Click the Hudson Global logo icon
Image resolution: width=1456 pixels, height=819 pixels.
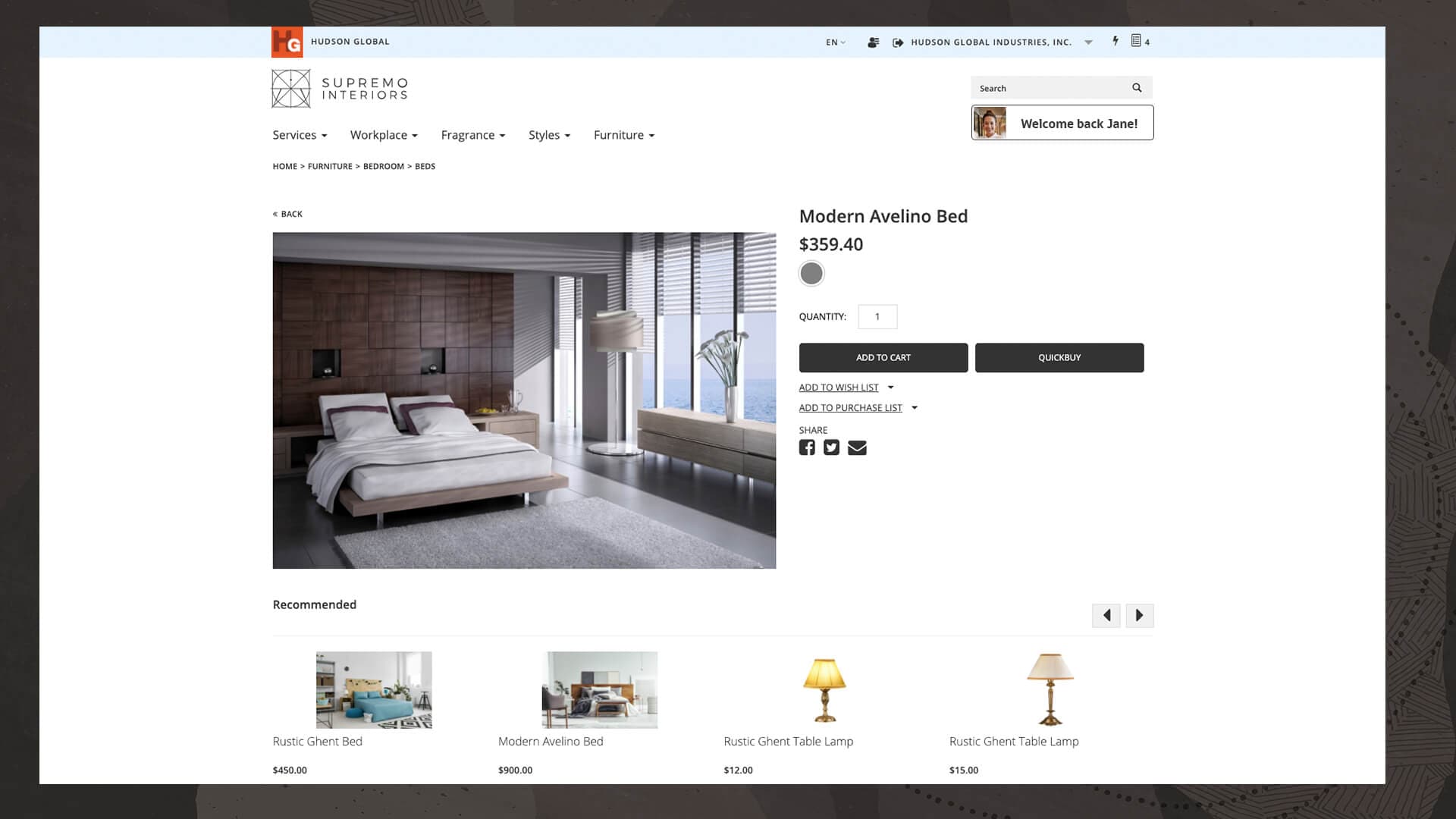pos(286,42)
